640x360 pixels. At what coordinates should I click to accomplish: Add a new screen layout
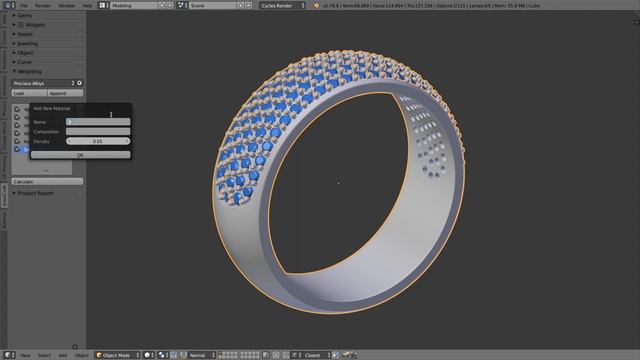coord(162,5)
